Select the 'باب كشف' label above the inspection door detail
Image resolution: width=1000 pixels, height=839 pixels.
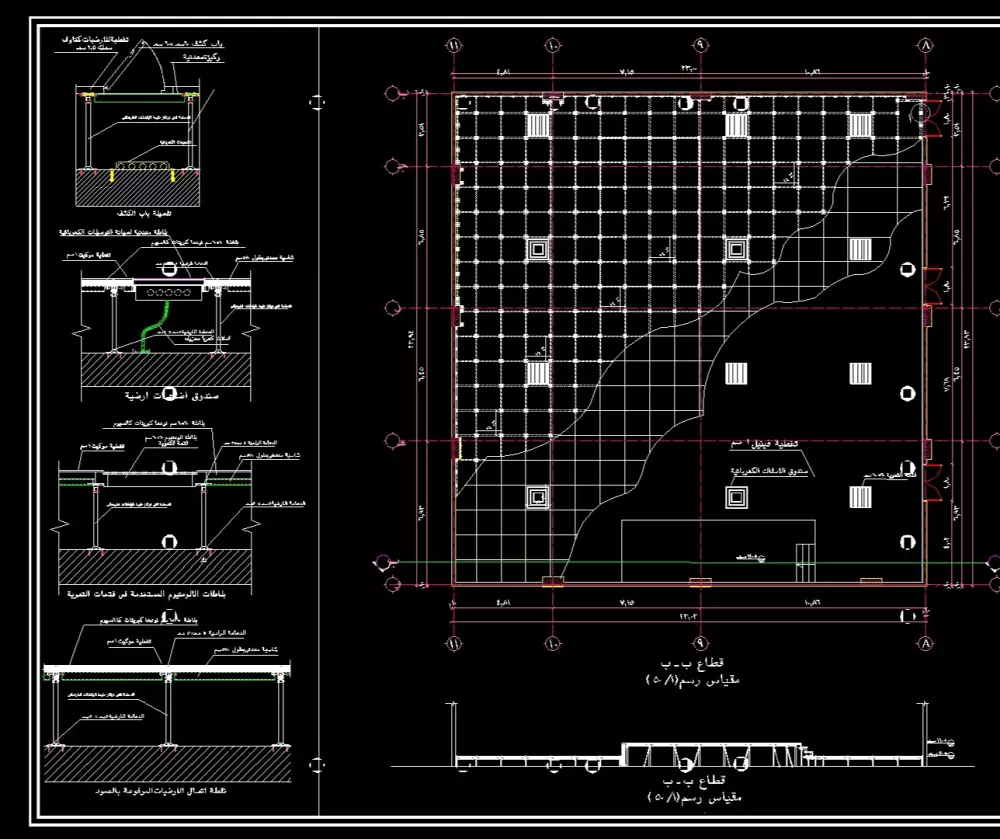pos(190,44)
